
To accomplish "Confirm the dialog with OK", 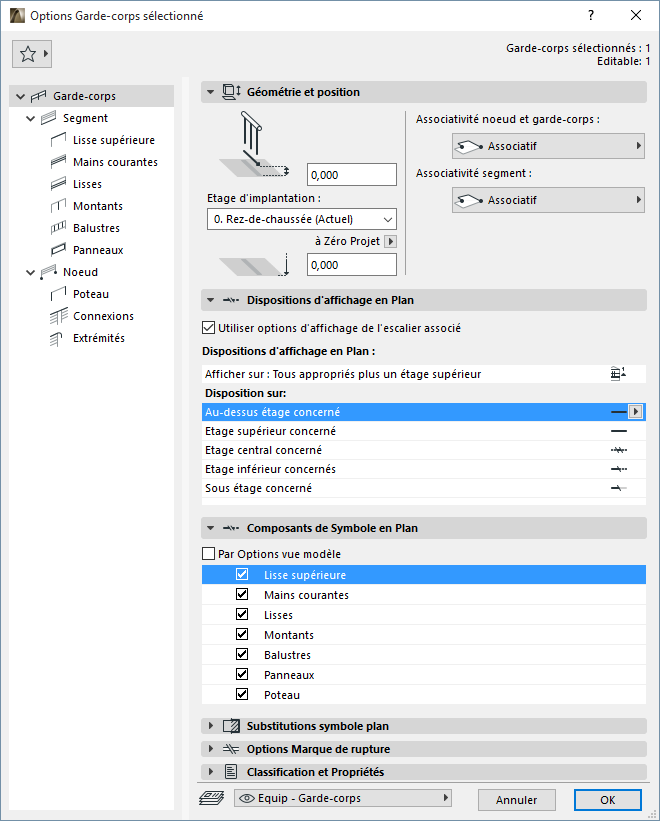I will (x=607, y=800).
